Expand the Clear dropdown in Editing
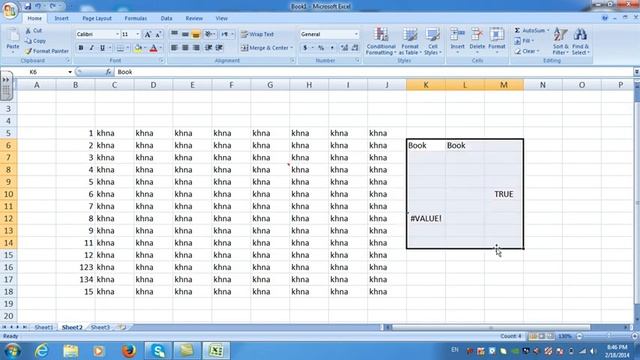This screenshot has width=640, height=360. click(538, 51)
